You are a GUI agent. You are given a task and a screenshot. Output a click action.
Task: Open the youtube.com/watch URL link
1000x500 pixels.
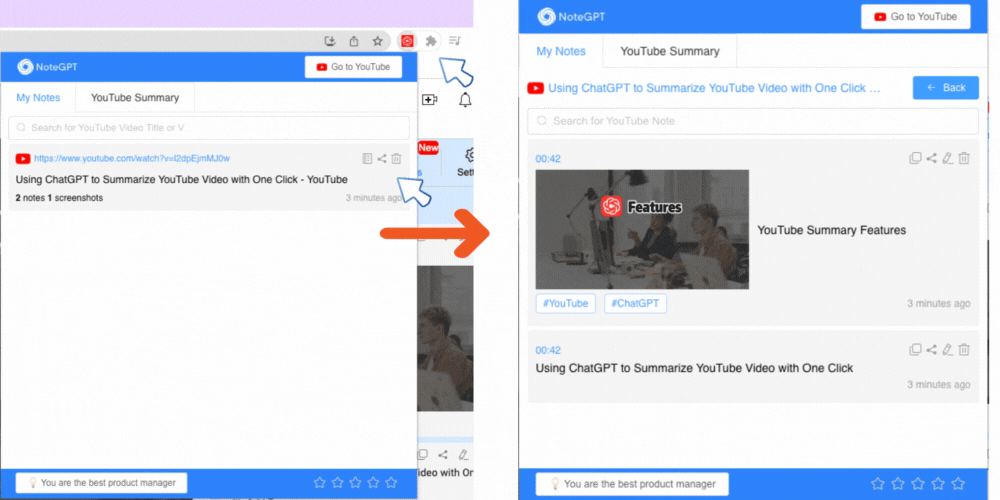pyautogui.click(x=132, y=158)
